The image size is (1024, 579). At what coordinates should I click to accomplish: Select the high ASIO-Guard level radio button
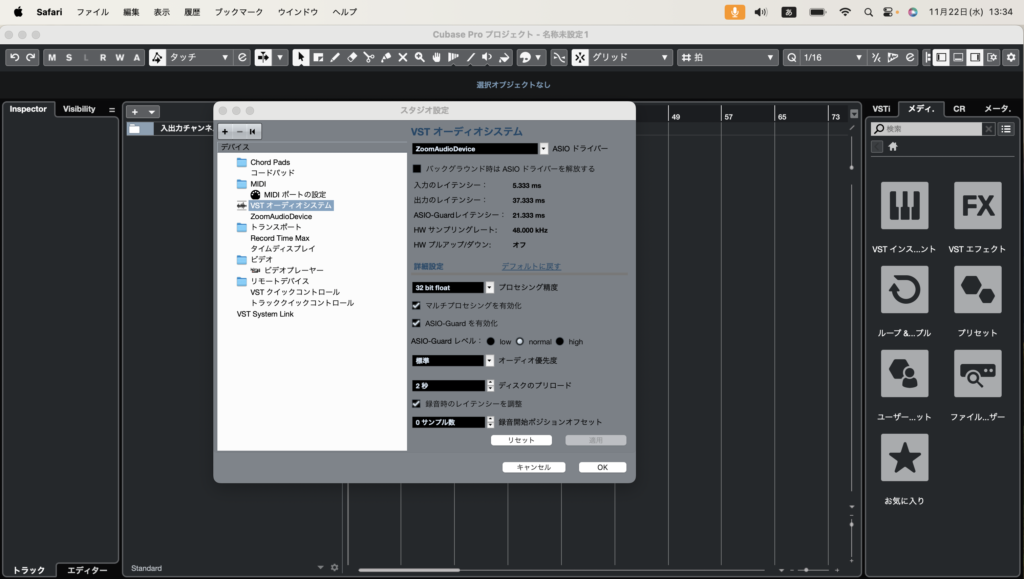click(560, 341)
